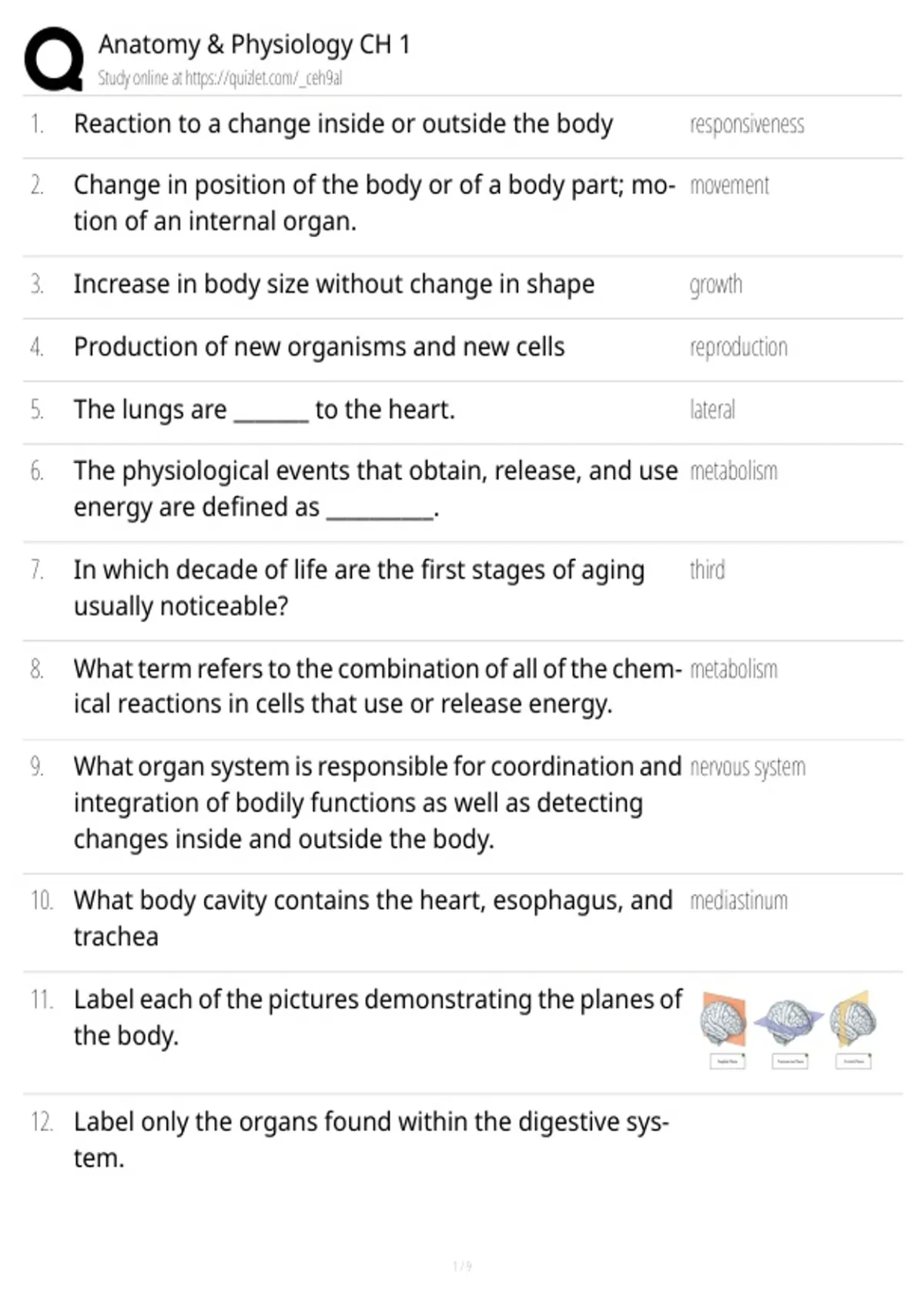Screen dimensions: 924x1309
Task: Click the 'lateral' answer for item 5
Action: tap(712, 410)
